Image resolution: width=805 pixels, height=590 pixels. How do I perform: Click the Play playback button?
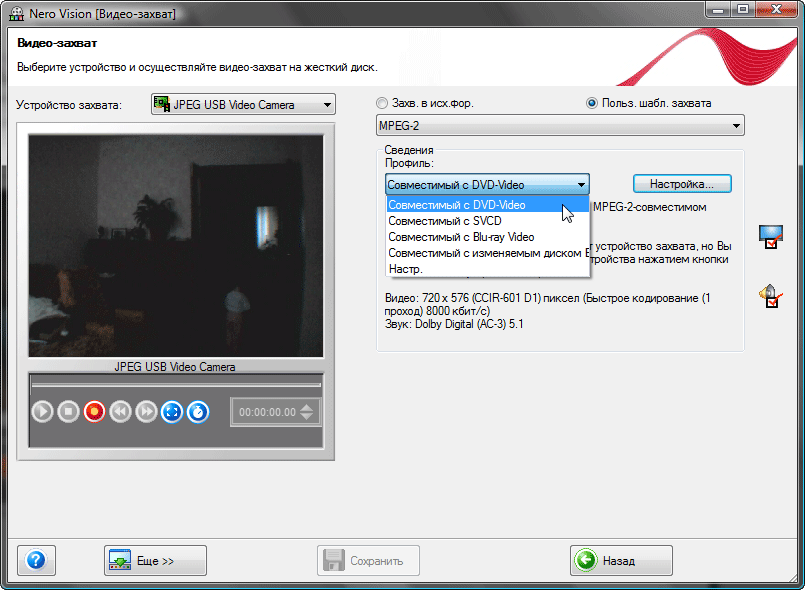coord(42,412)
